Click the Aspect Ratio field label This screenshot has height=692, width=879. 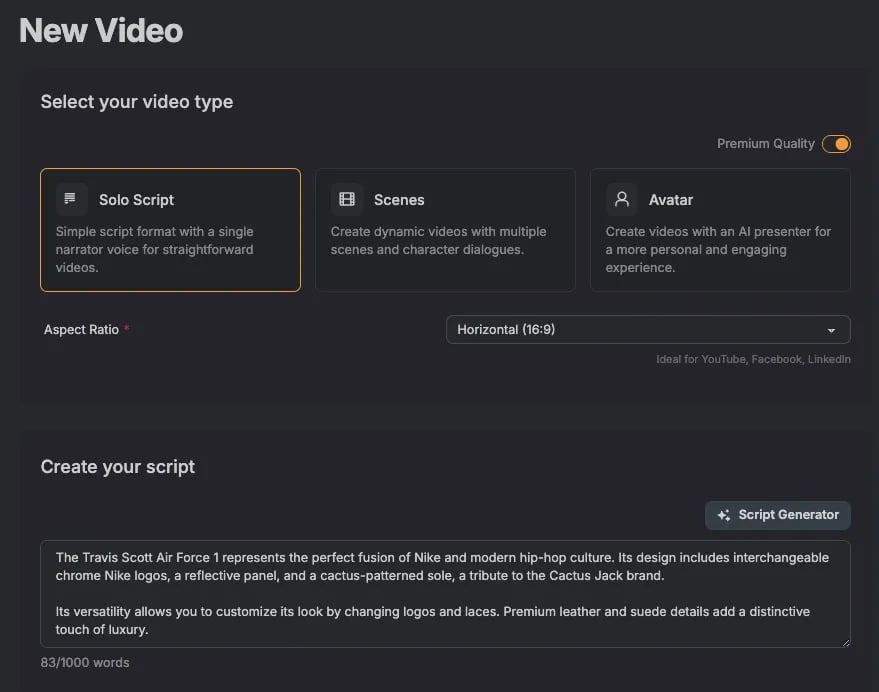pyautogui.click(x=82, y=329)
